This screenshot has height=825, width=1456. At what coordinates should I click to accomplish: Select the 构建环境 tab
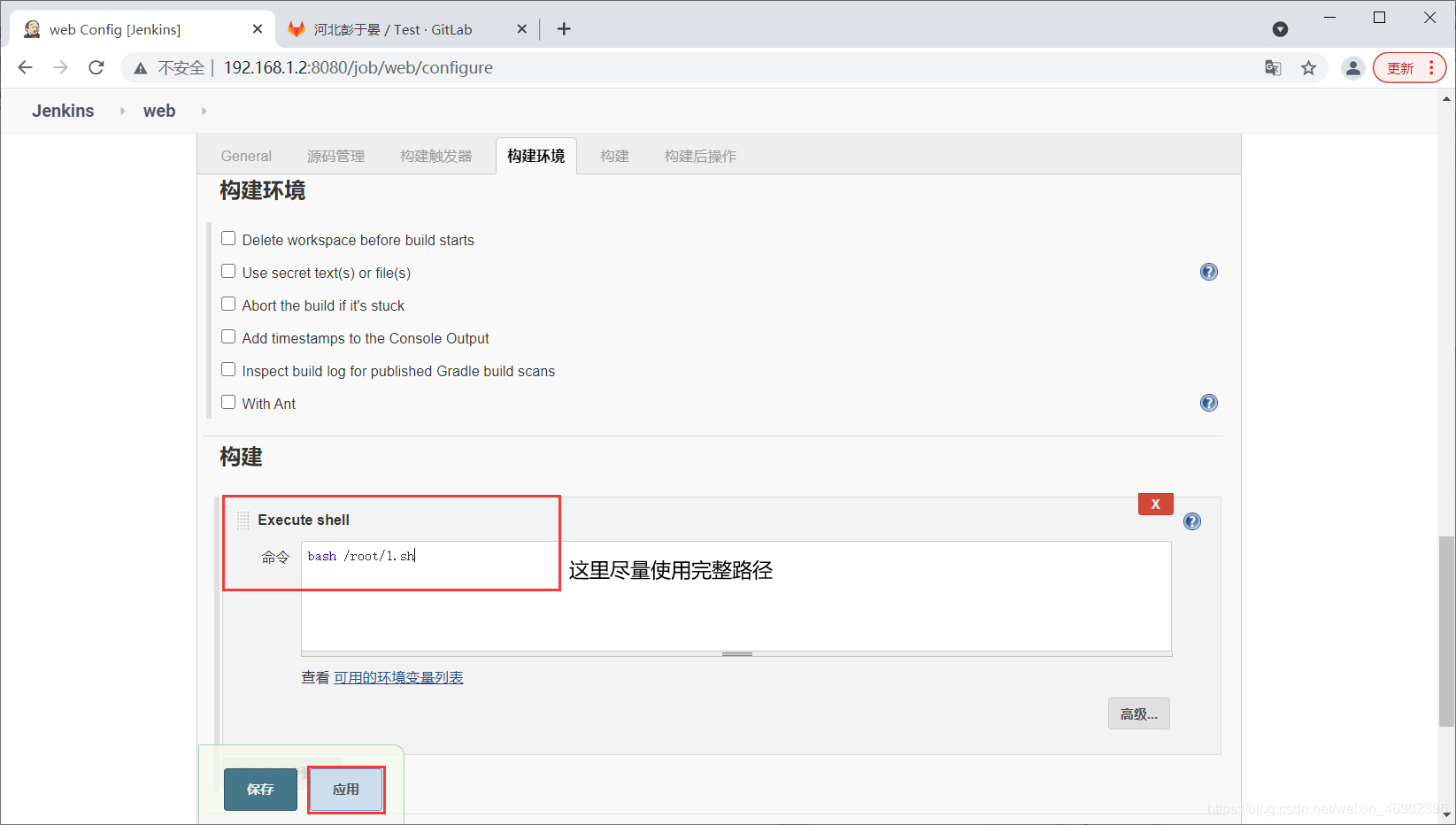[536, 156]
